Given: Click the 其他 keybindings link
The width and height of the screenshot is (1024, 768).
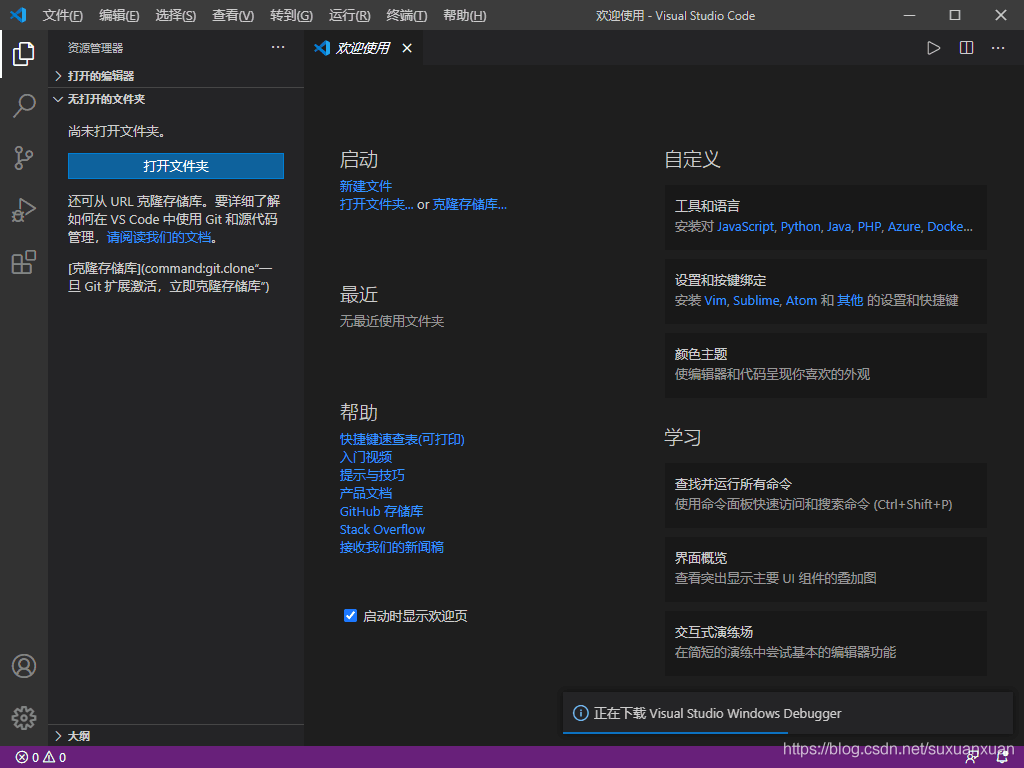Looking at the screenshot, I should (850, 300).
